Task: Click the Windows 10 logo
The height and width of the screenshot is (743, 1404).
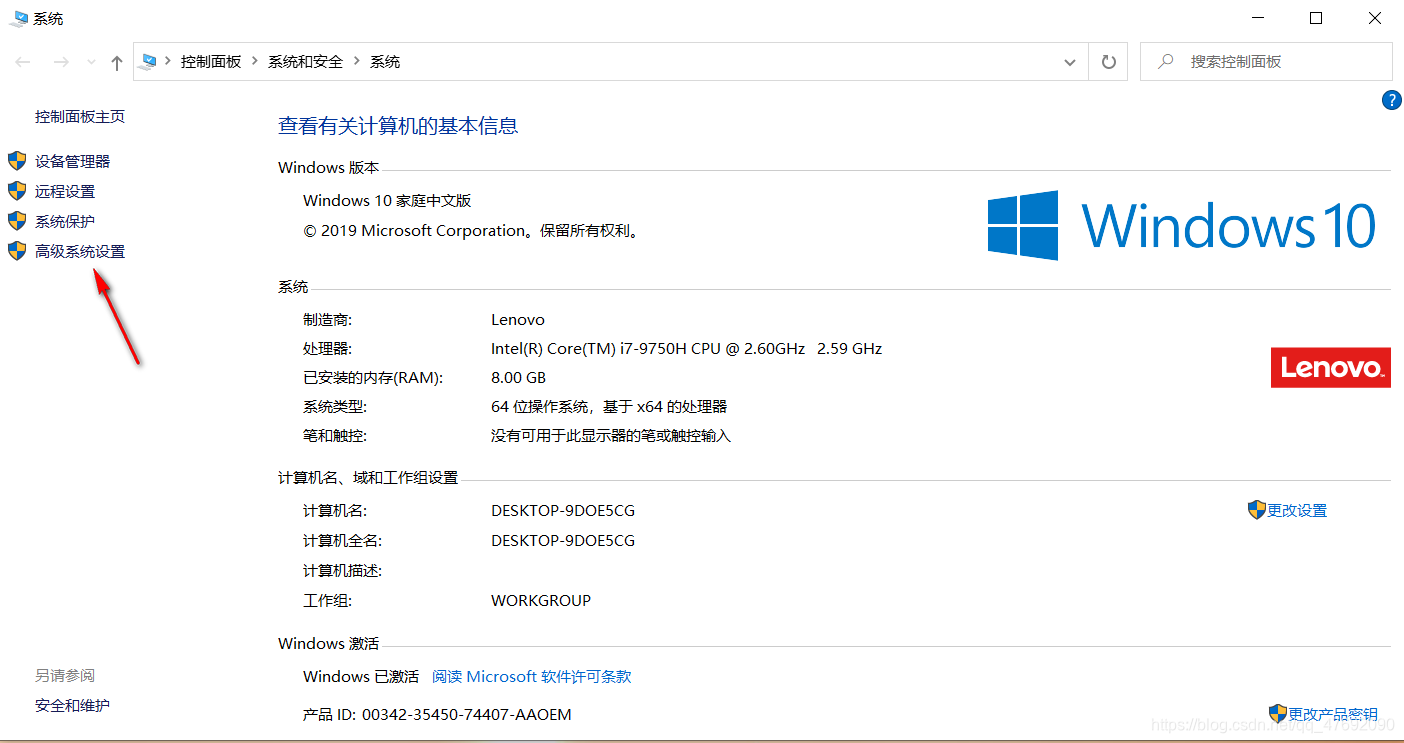Action: click(x=1182, y=225)
